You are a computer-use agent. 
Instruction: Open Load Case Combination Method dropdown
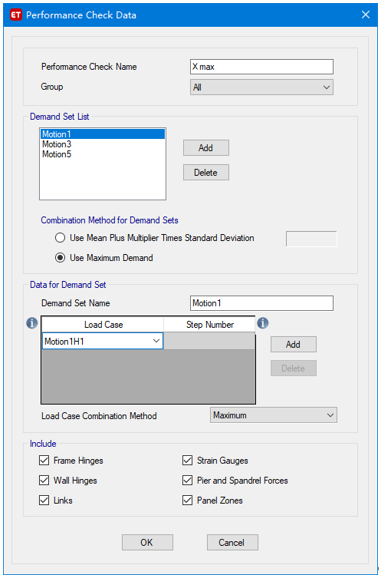(274, 415)
